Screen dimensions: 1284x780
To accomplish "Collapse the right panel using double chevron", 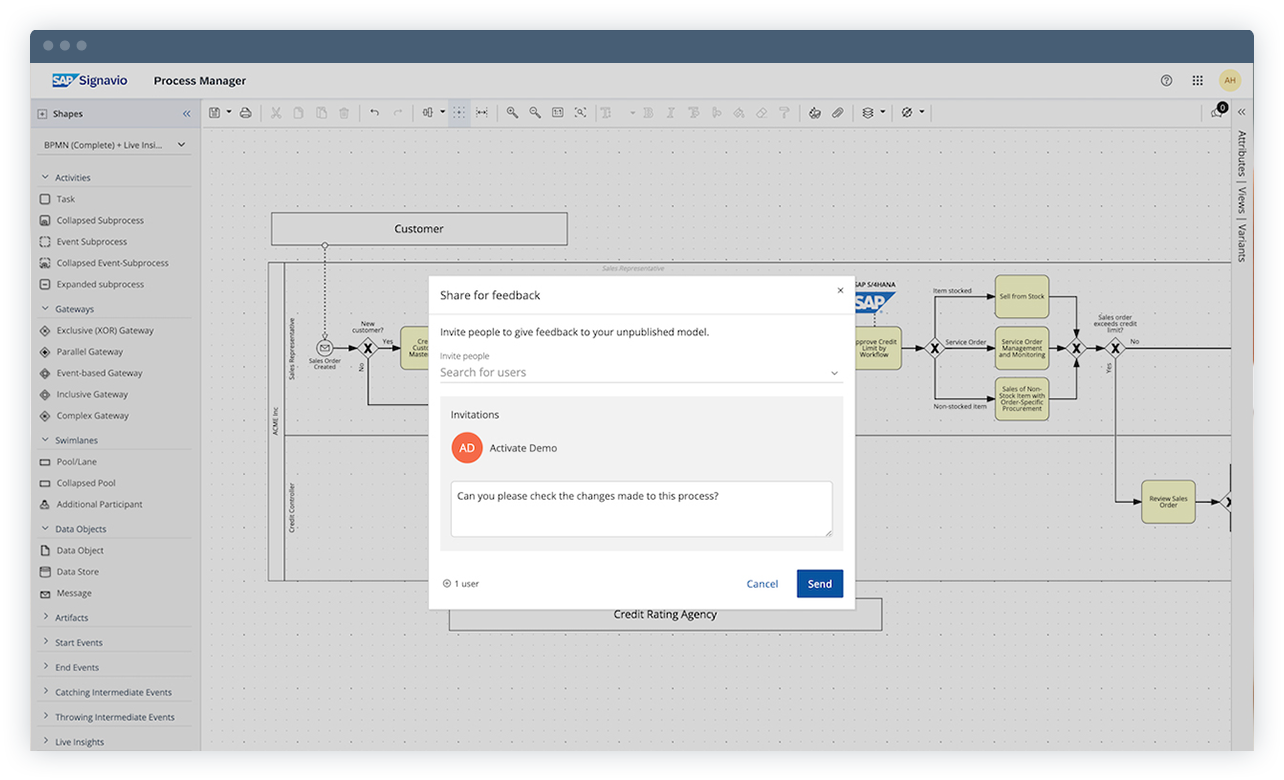I will [x=1241, y=112].
